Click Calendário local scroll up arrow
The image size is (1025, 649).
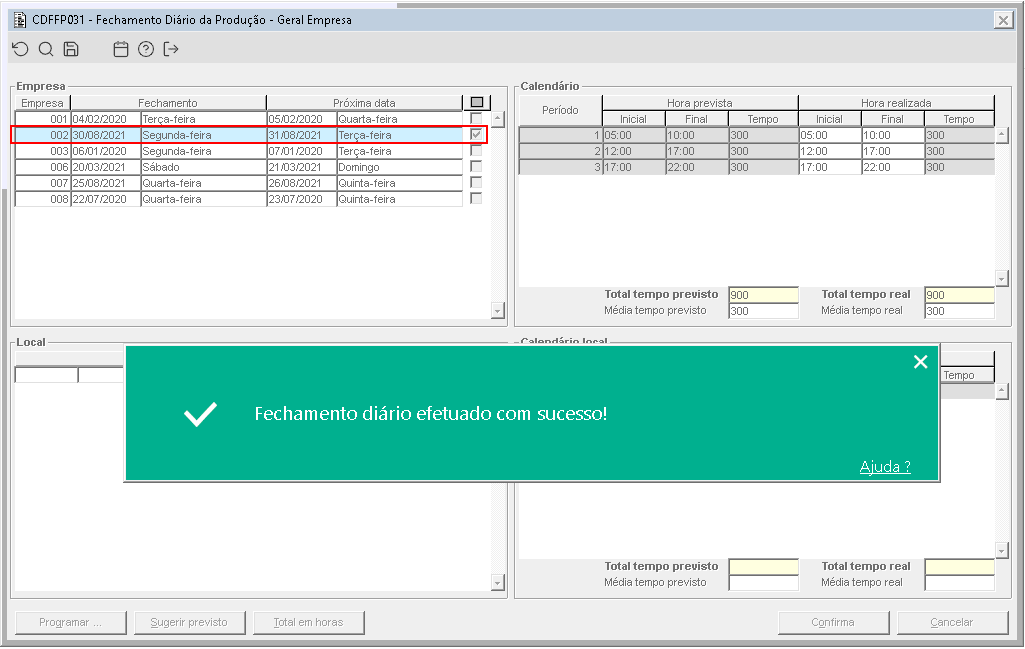(1001, 391)
